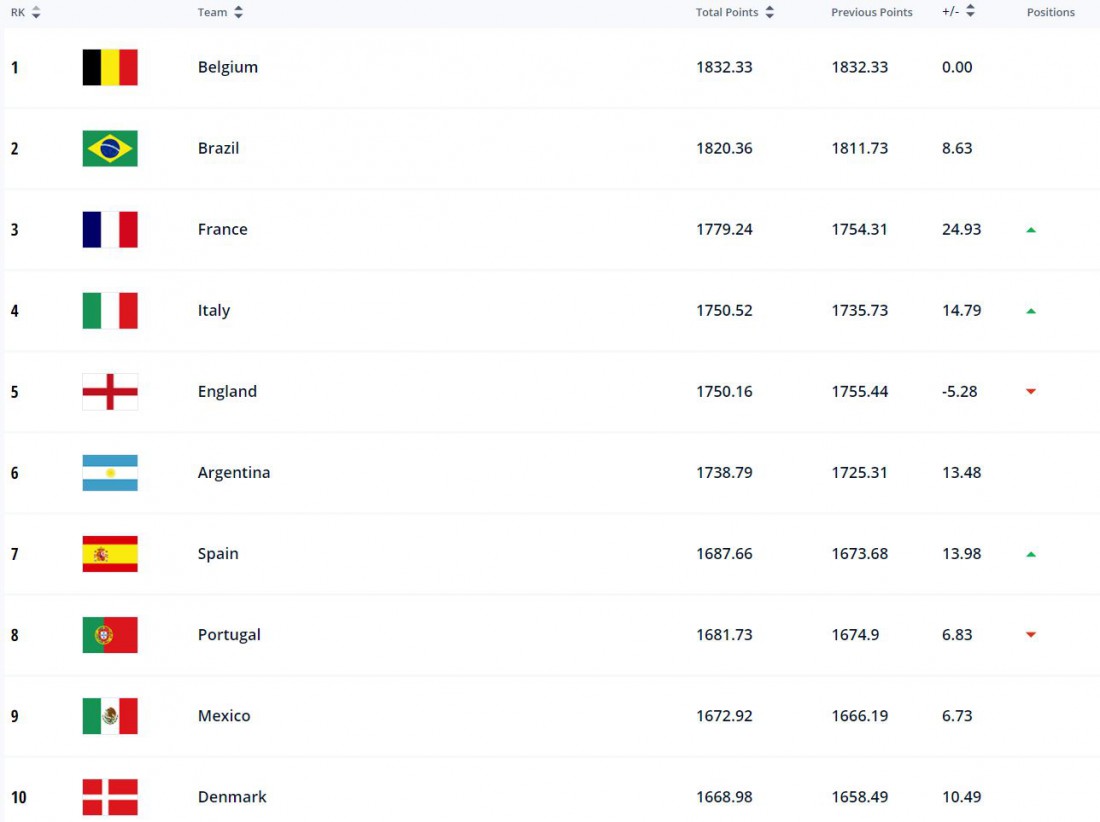Screen dimensions: 1100x822
Task: Sort by Team column arrows
Action: 239,12
